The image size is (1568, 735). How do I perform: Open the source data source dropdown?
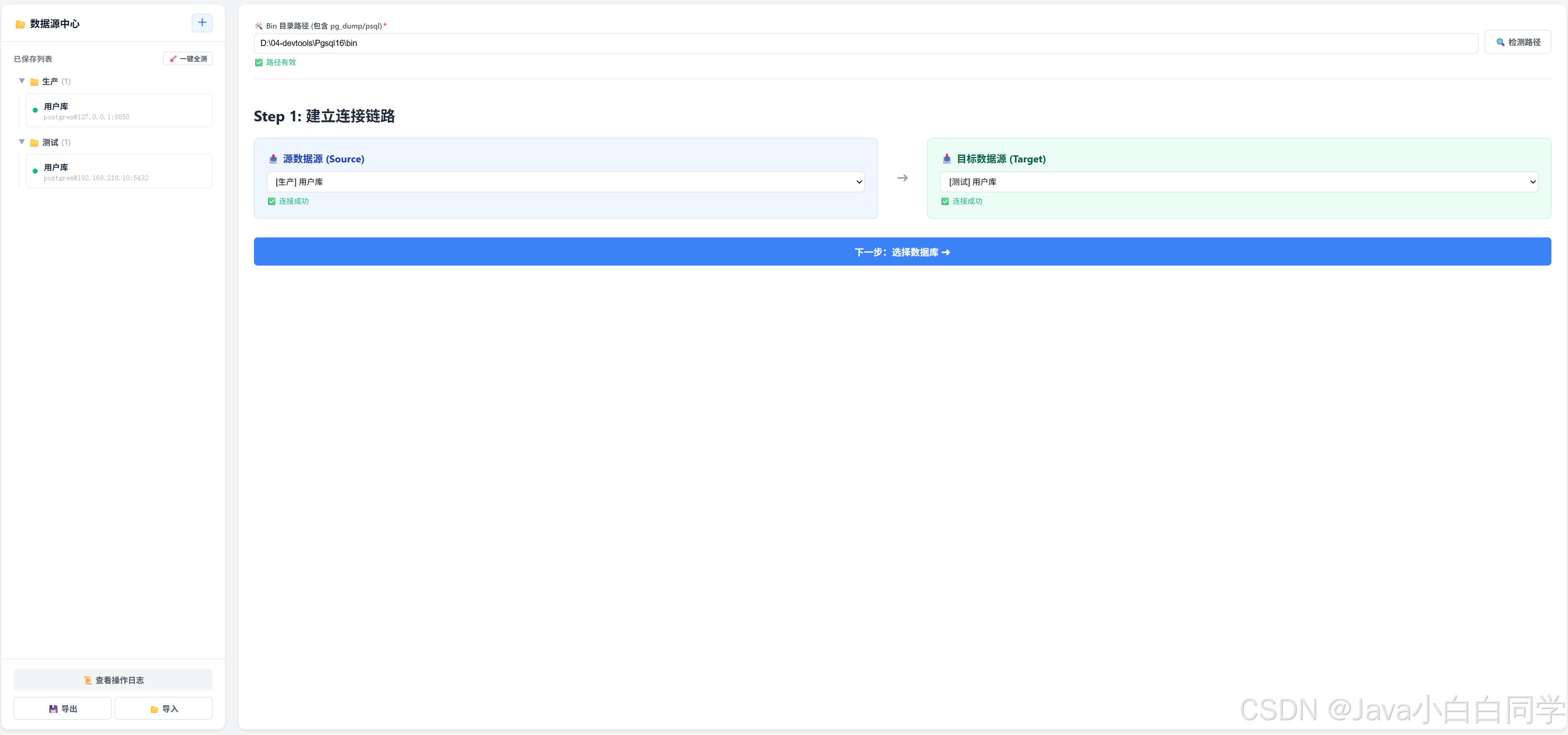click(x=565, y=182)
